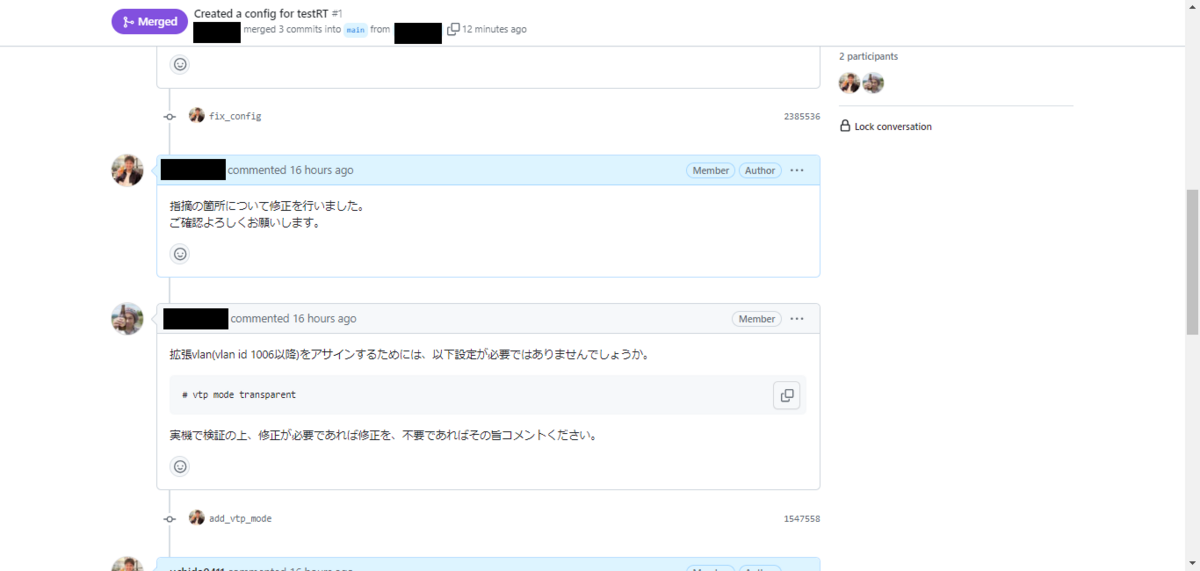Image resolution: width=1200 pixels, height=571 pixels.
Task: Click the 実機で検証の上 comment text
Action: click(x=383, y=435)
